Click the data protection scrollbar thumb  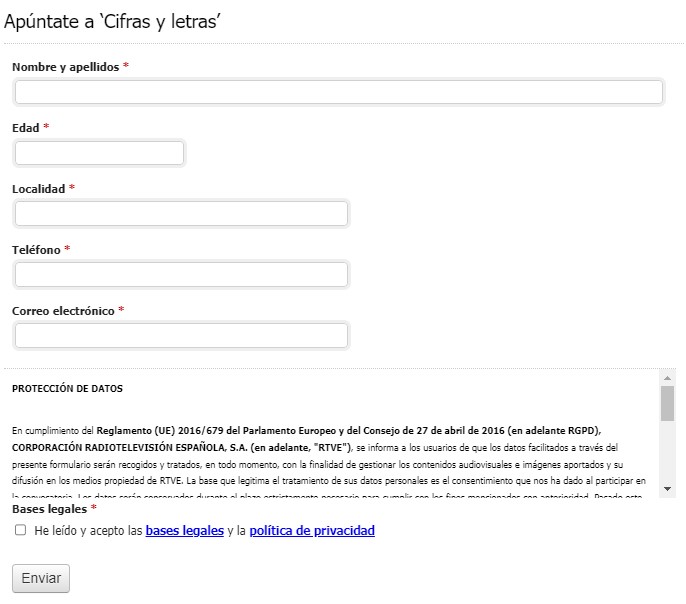pyautogui.click(x=667, y=402)
